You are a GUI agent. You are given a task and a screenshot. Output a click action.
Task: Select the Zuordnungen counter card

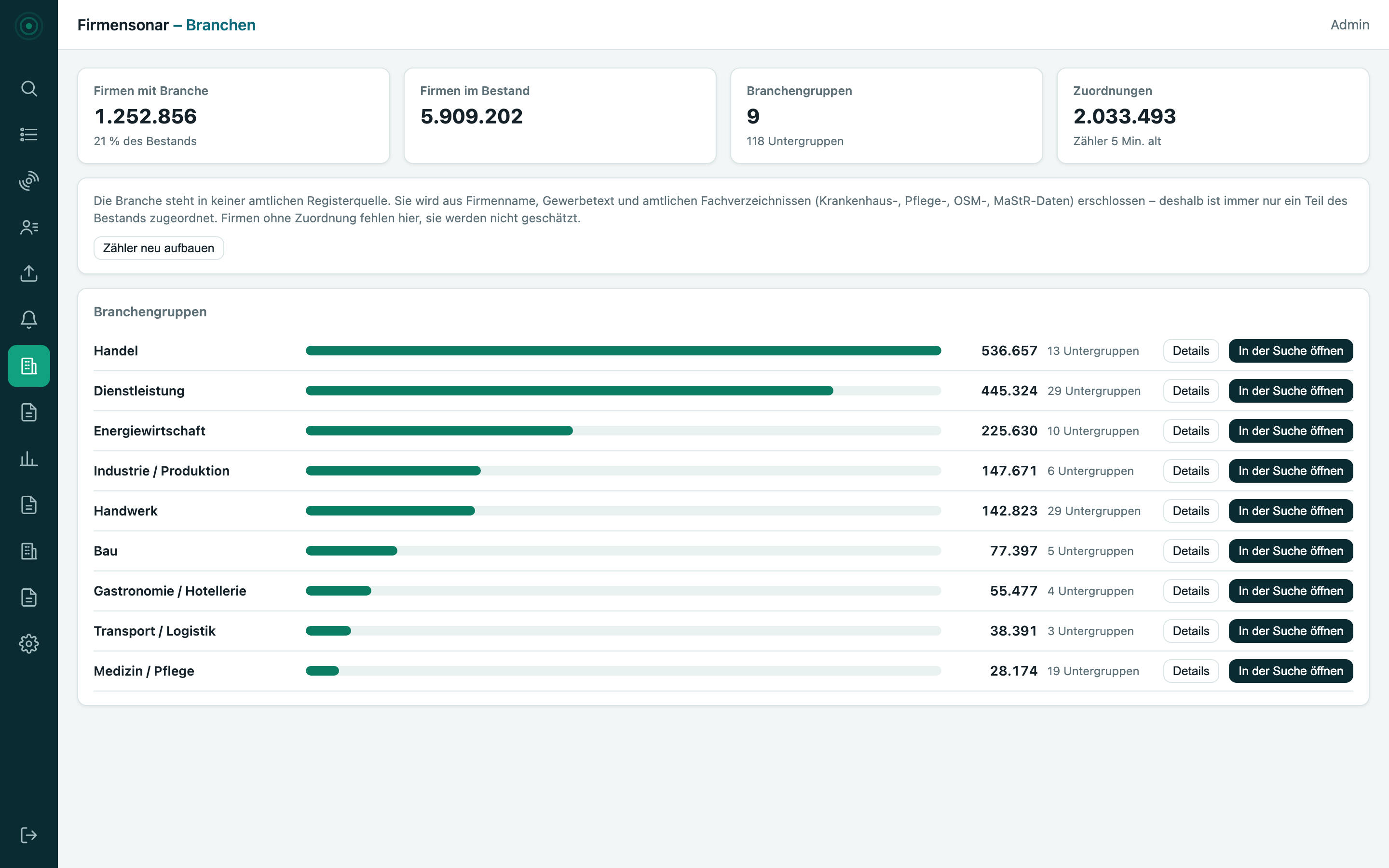pos(1213,116)
